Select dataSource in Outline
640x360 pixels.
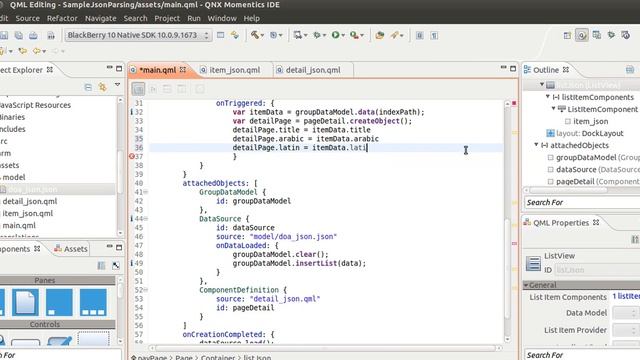(576, 169)
